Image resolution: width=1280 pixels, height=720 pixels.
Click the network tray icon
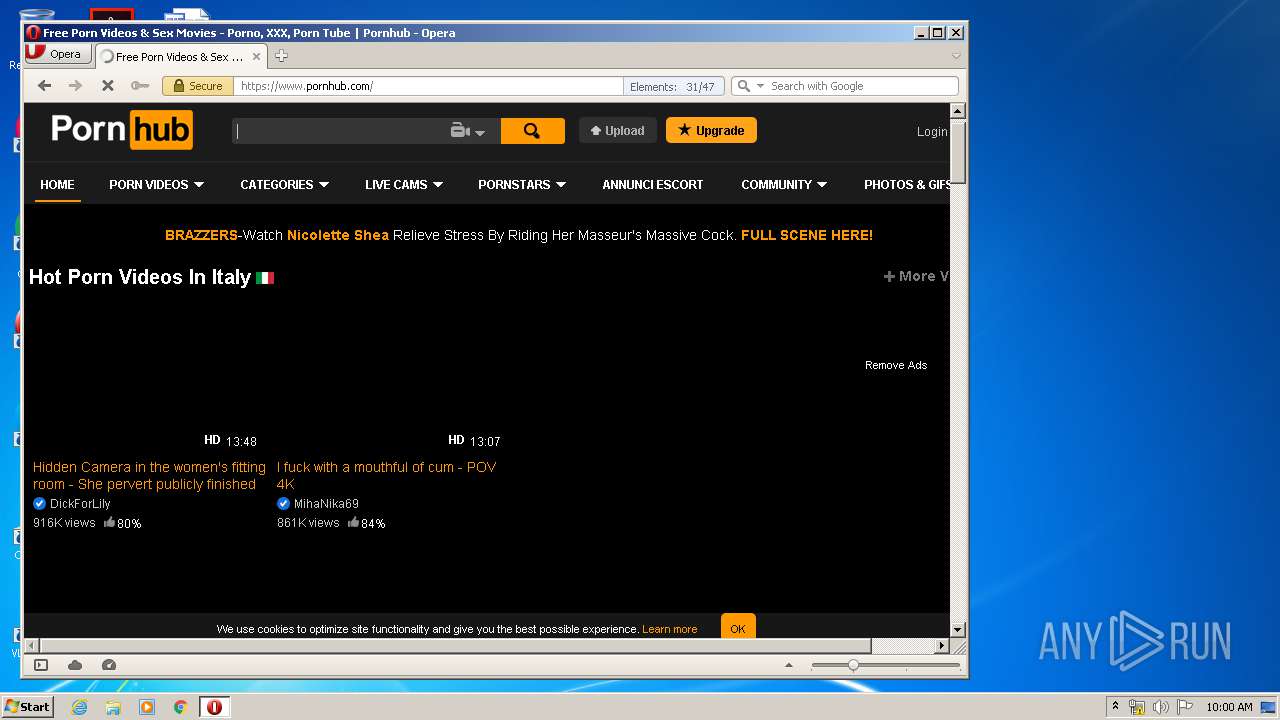1137,707
